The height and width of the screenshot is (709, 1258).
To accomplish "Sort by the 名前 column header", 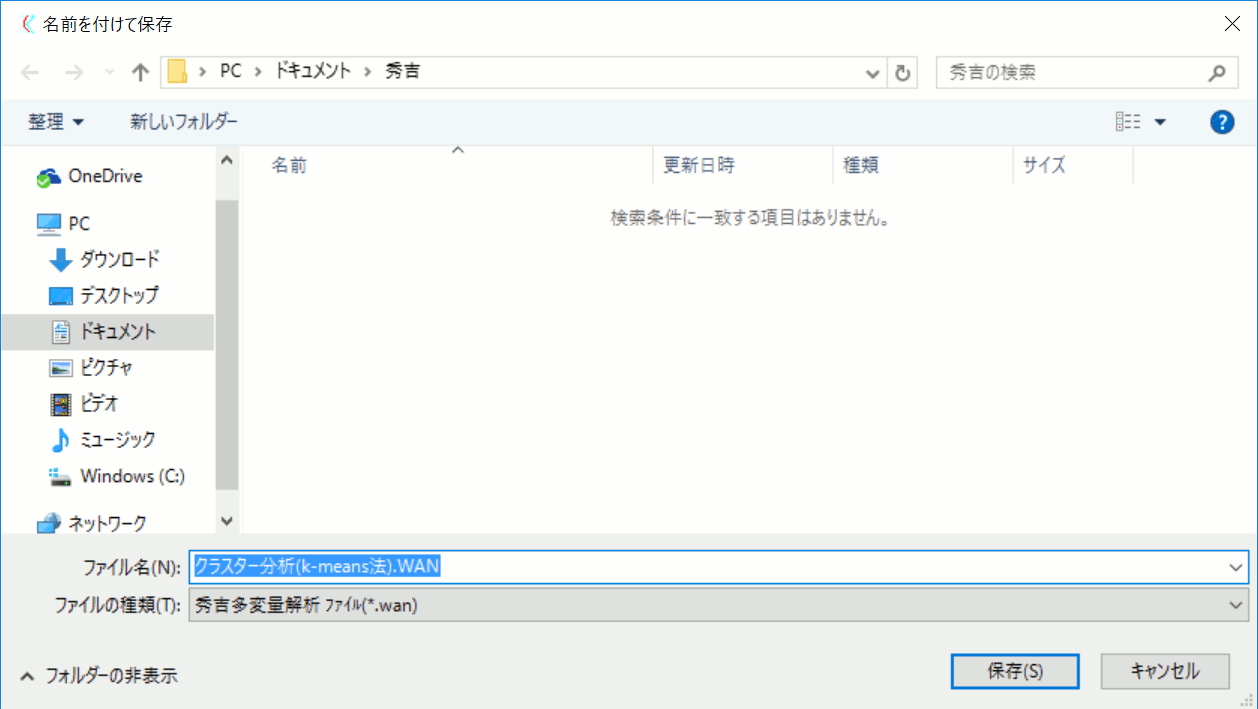I will 289,166.
